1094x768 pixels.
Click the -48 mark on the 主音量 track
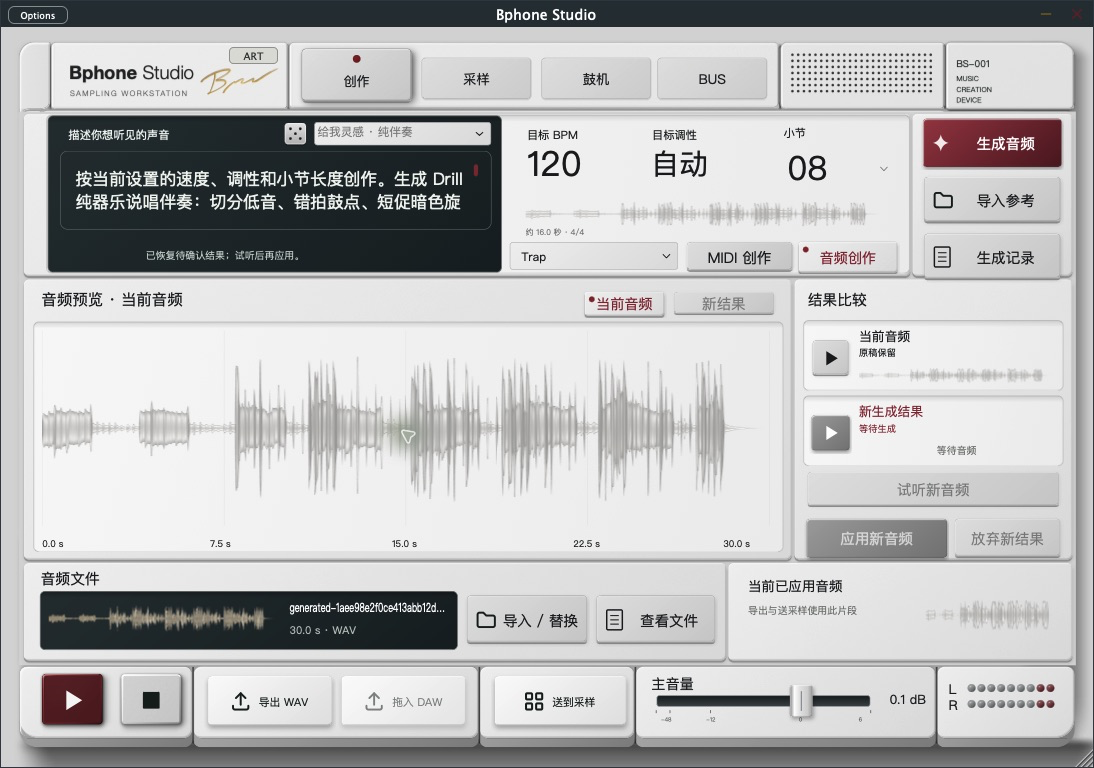pos(666,718)
